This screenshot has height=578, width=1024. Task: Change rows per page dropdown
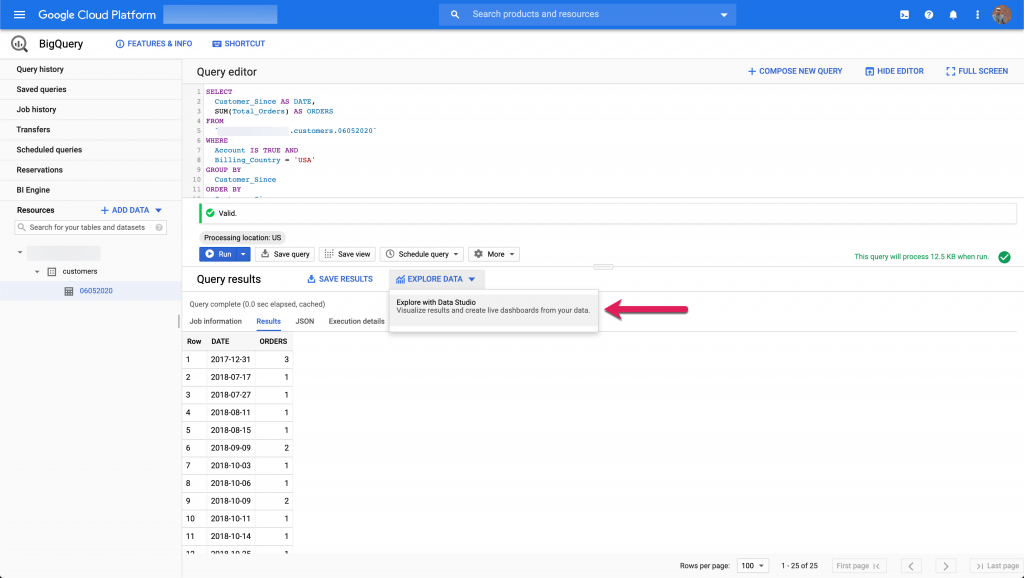coord(752,566)
